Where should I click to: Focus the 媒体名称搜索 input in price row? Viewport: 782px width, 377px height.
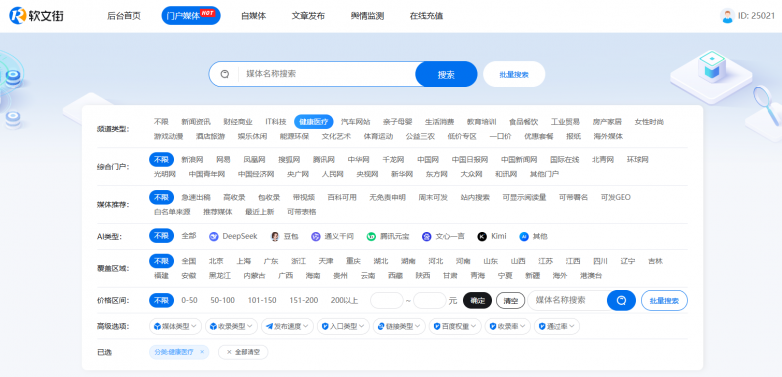pos(568,300)
